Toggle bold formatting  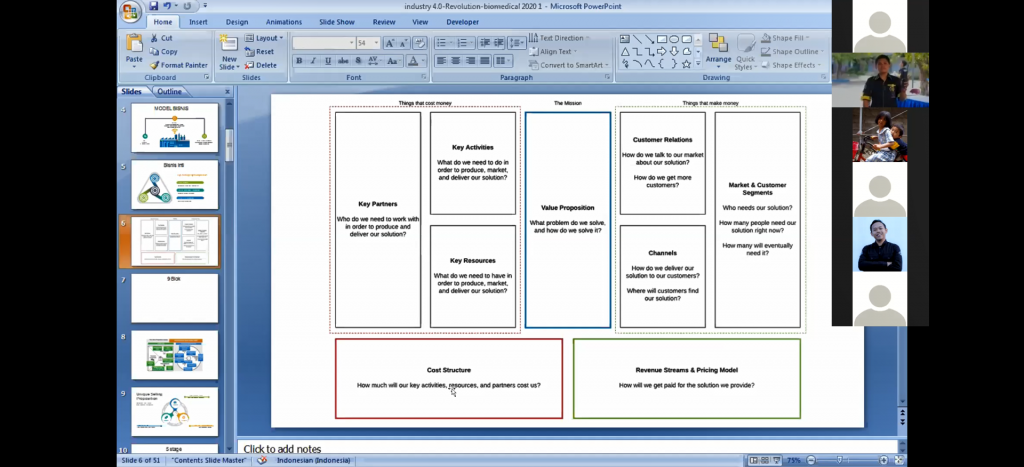point(299,61)
